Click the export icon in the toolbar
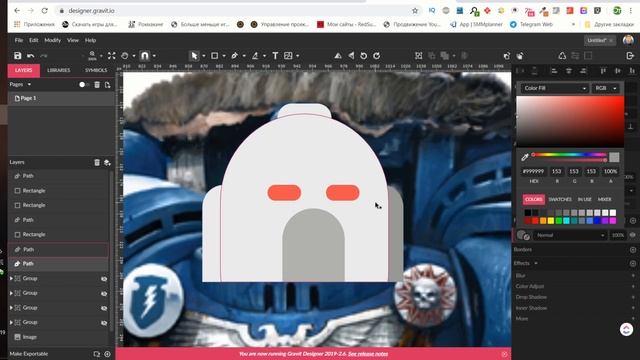This screenshot has height=360, width=640. [x=630, y=56]
